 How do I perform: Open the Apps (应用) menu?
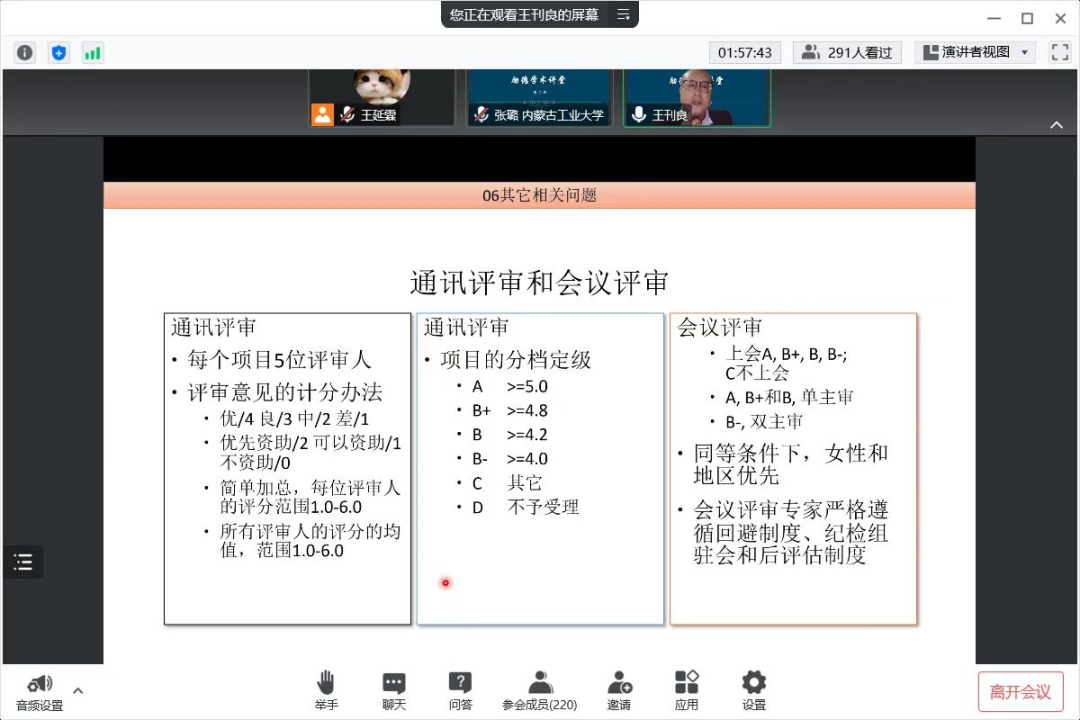[686, 690]
